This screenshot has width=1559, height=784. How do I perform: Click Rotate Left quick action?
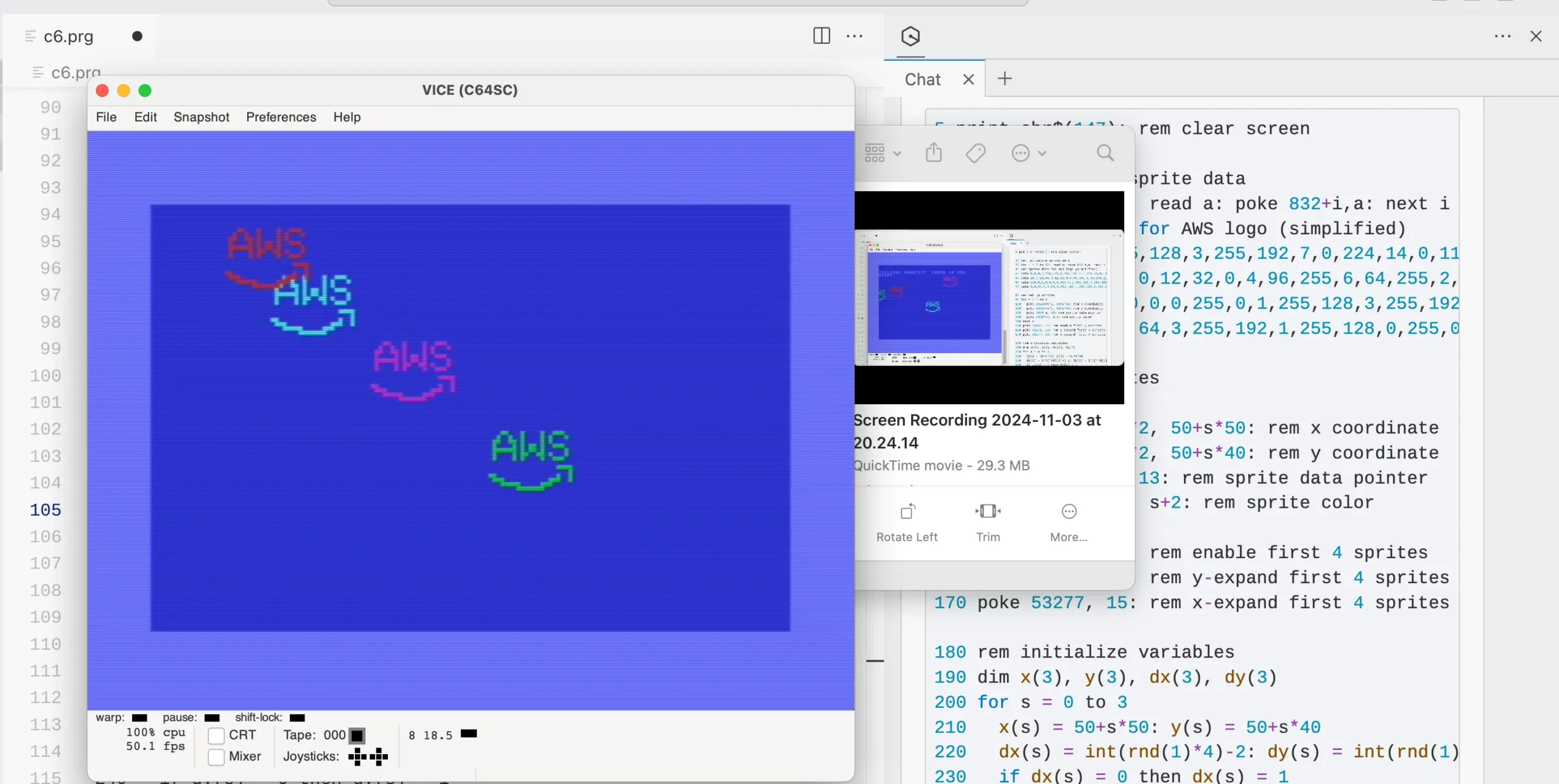pos(907,522)
